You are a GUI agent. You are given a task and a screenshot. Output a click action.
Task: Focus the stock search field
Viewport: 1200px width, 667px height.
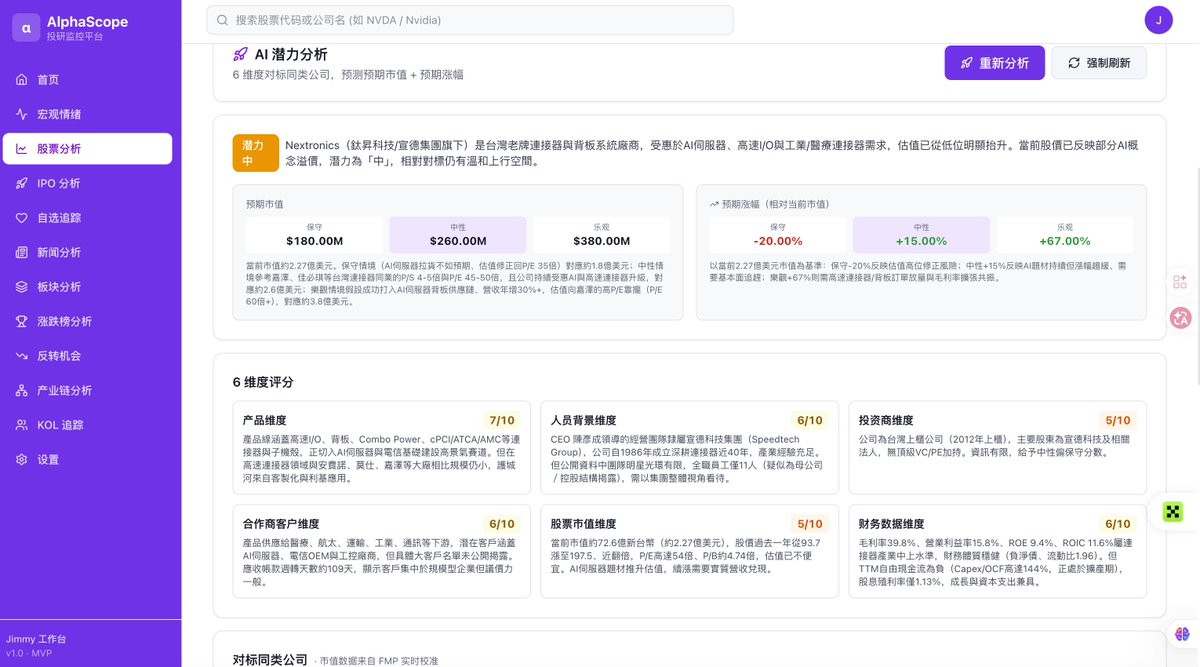(470, 20)
